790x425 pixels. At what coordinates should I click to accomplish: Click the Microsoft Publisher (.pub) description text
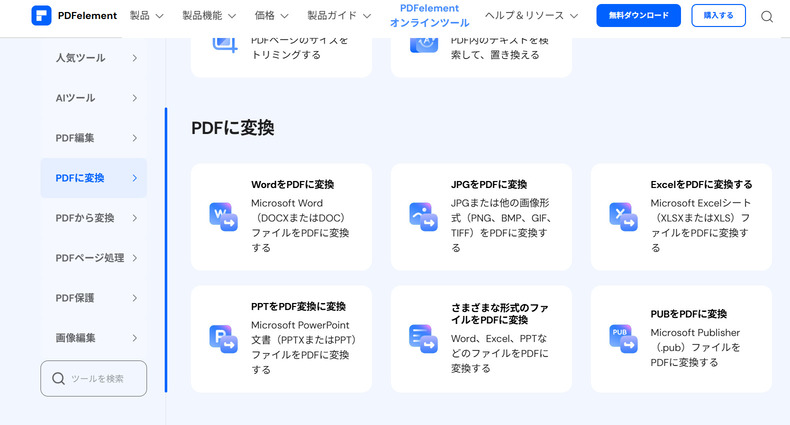click(695, 347)
